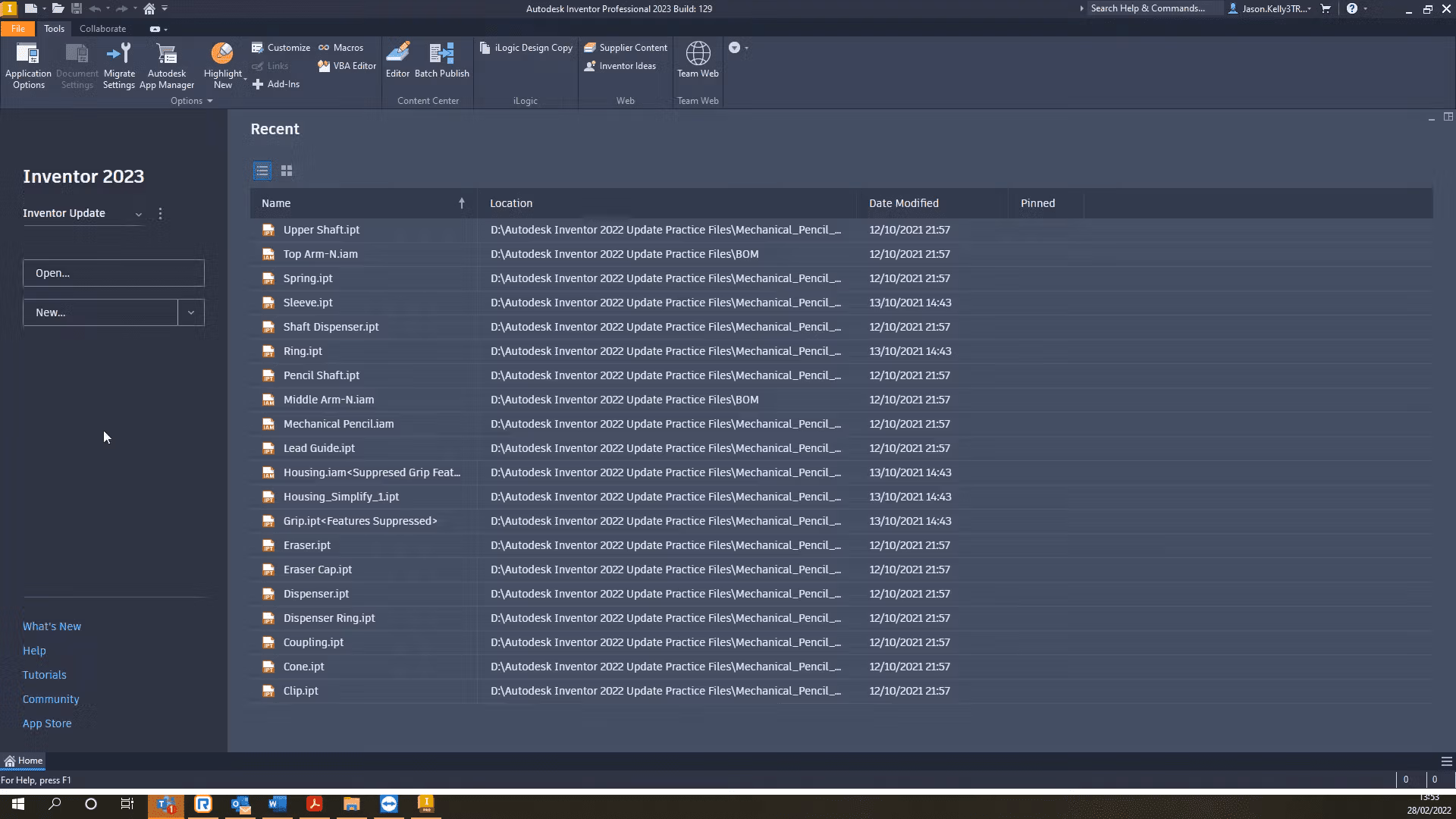Click Search Help & Commands field
The height and width of the screenshot is (819, 1456).
pyautogui.click(x=1154, y=8)
